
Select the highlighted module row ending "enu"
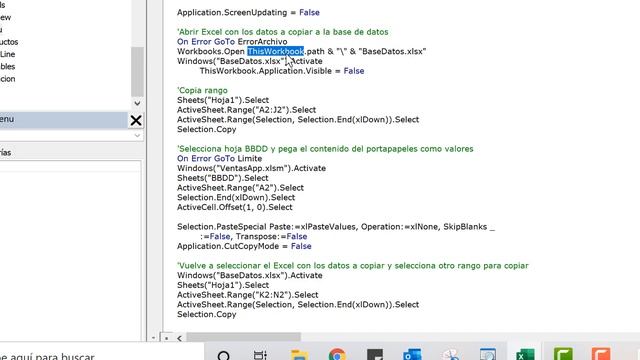coord(64,120)
